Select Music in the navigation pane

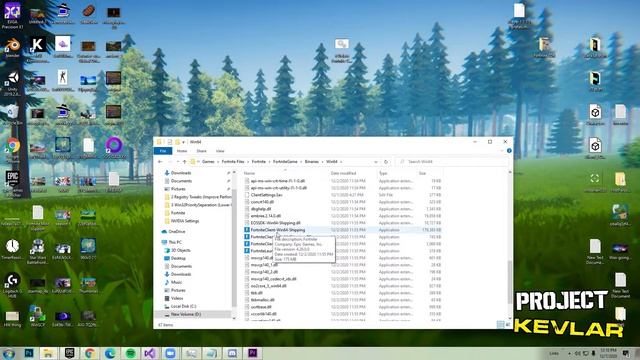(173, 282)
